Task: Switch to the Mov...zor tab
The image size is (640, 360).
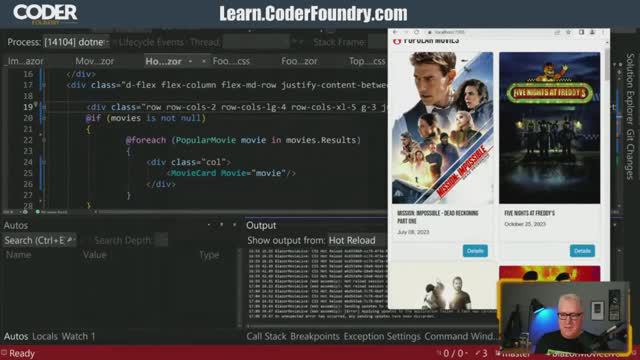Action: tap(95, 61)
